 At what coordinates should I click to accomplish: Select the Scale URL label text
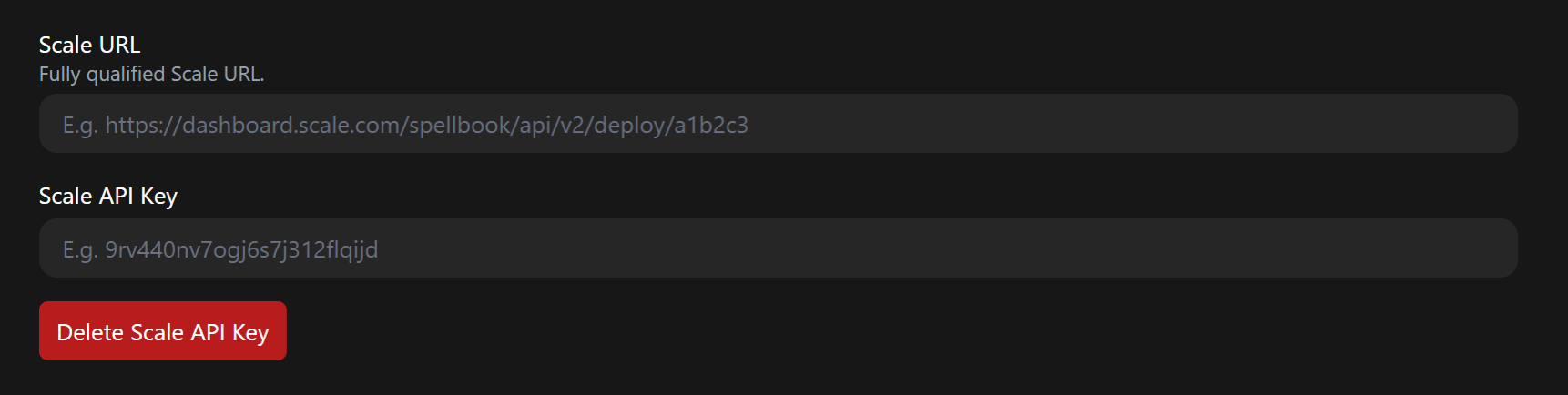click(x=89, y=45)
